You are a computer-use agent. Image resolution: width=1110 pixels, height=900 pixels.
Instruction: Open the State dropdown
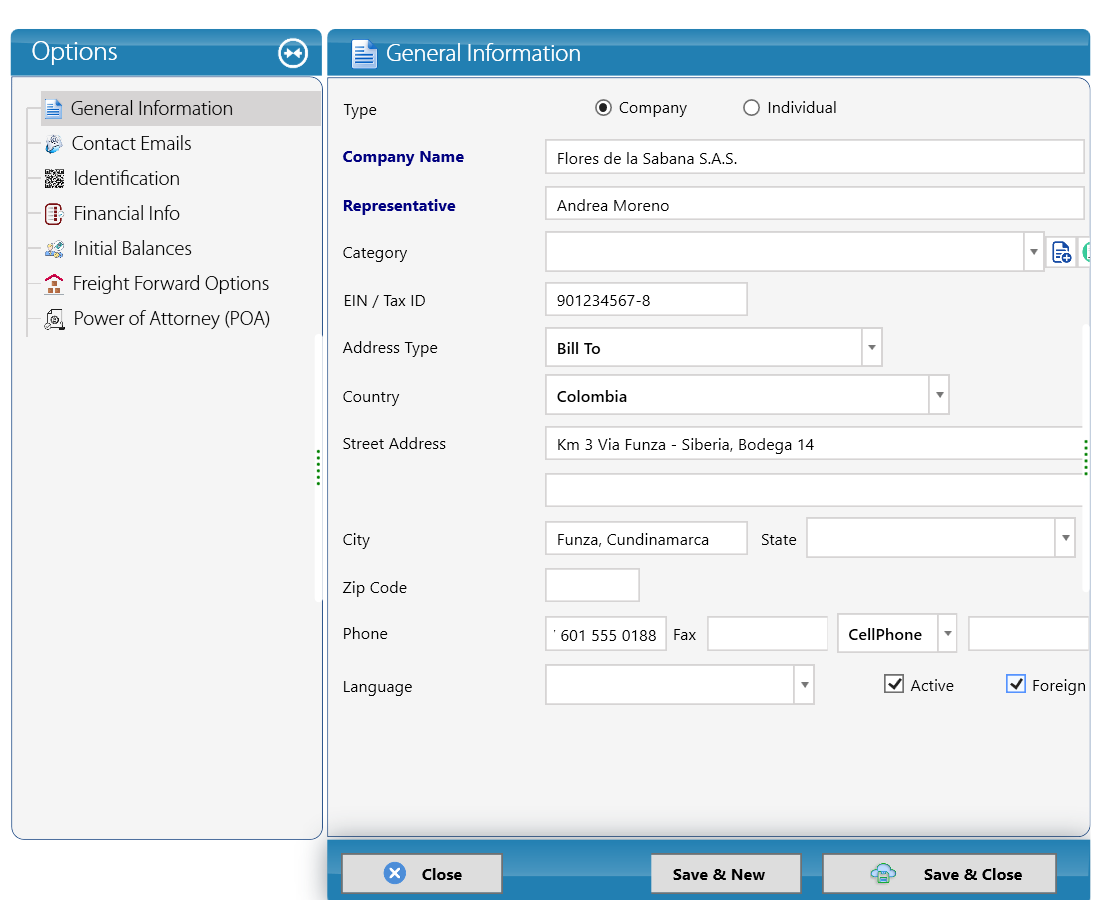[x=1065, y=538]
